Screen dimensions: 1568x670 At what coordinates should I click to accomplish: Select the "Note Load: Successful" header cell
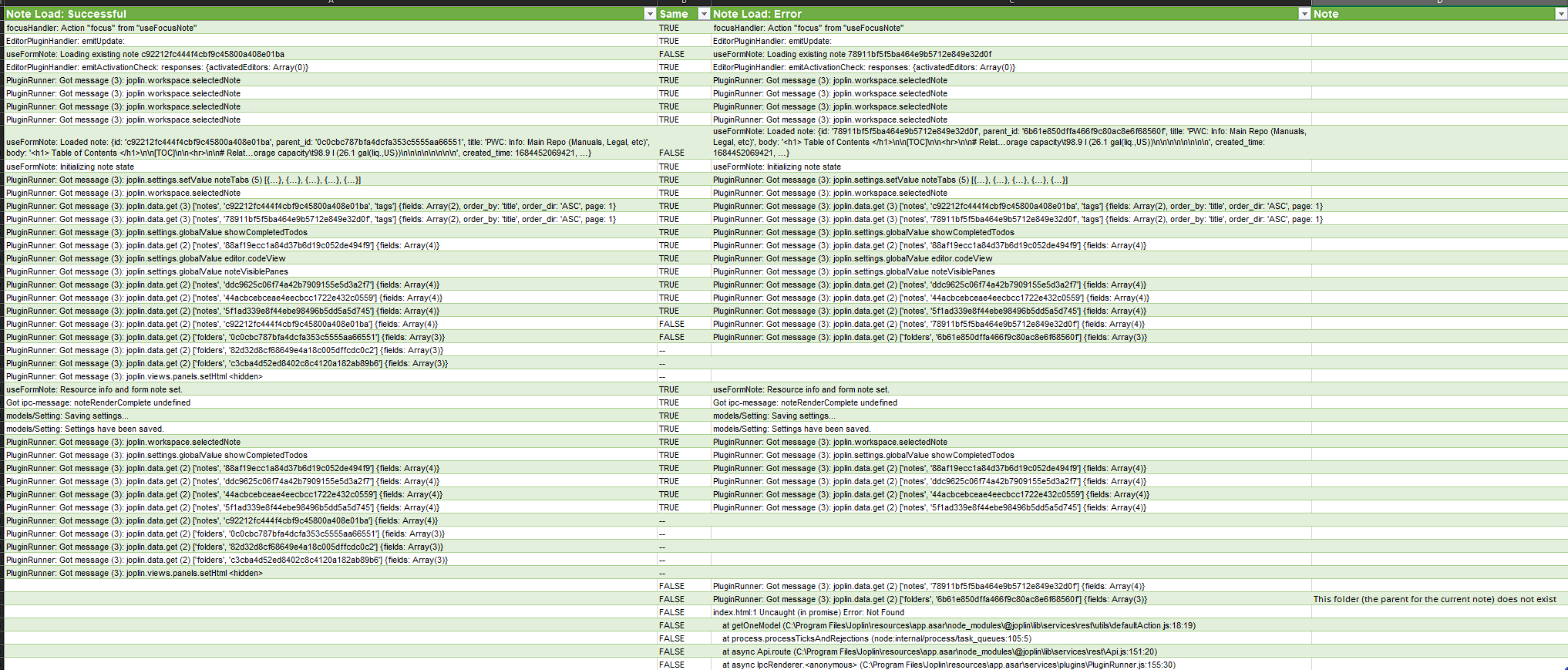coord(330,14)
